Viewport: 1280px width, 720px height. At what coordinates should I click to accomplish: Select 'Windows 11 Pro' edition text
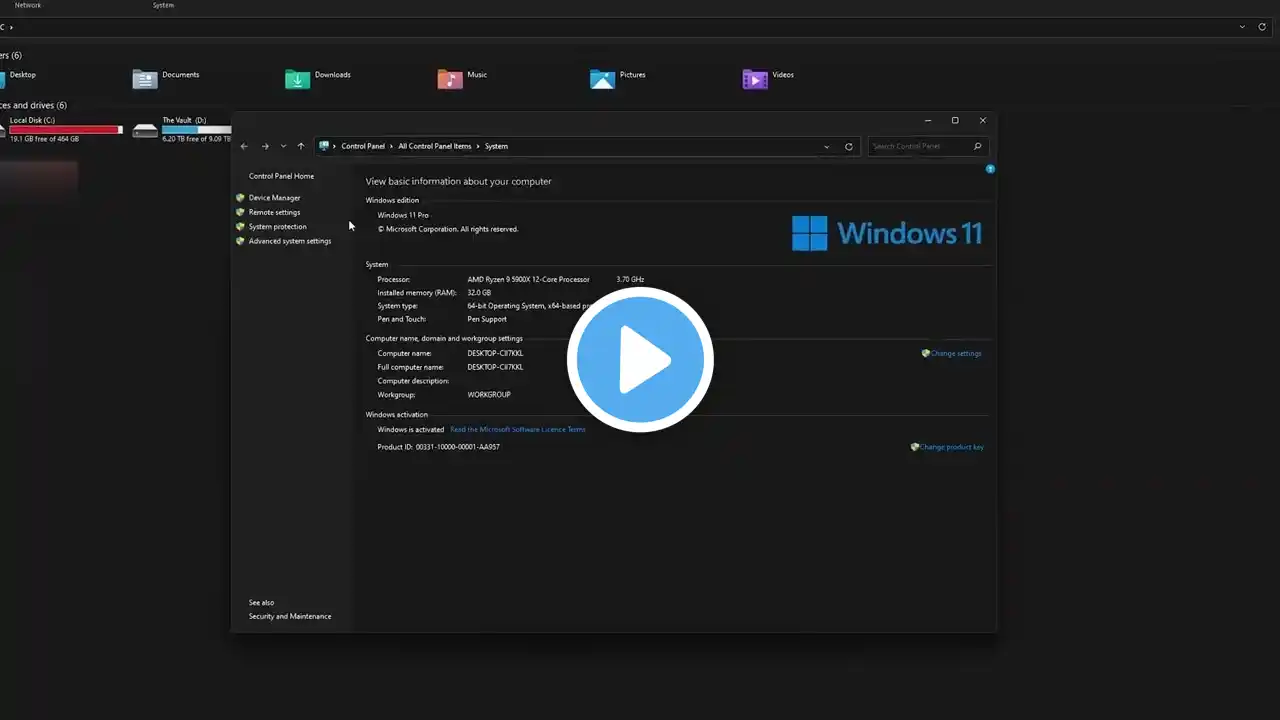click(403, 215)
